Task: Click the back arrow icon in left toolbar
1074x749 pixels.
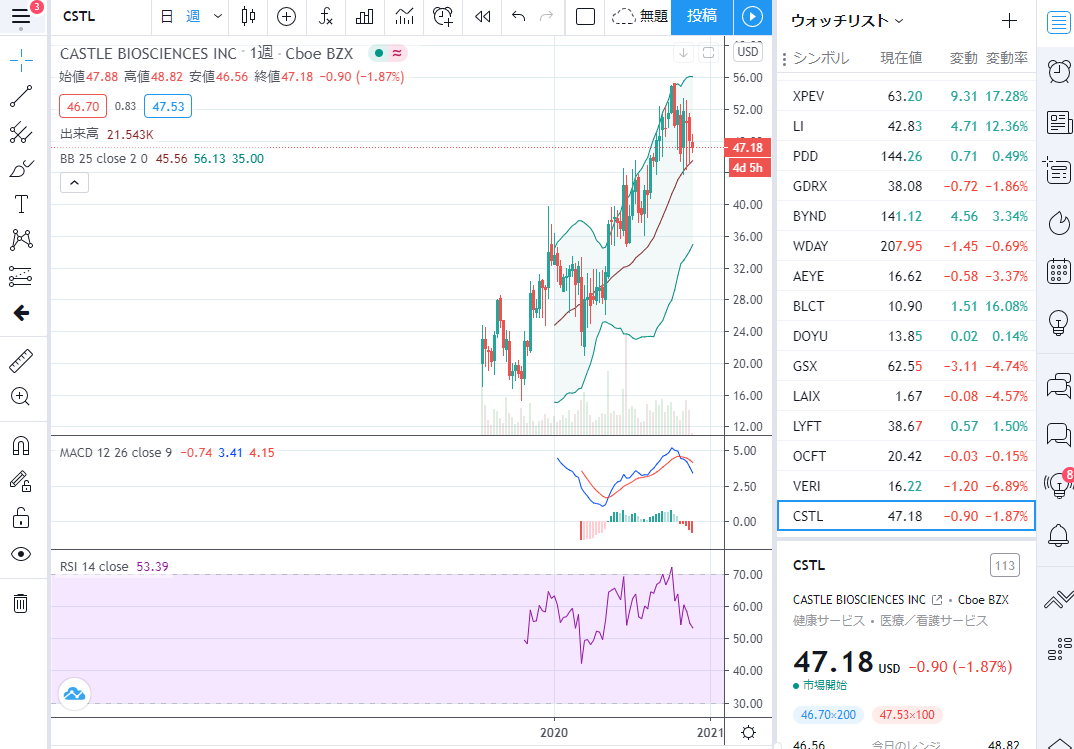Action: [x=21, y=313]
